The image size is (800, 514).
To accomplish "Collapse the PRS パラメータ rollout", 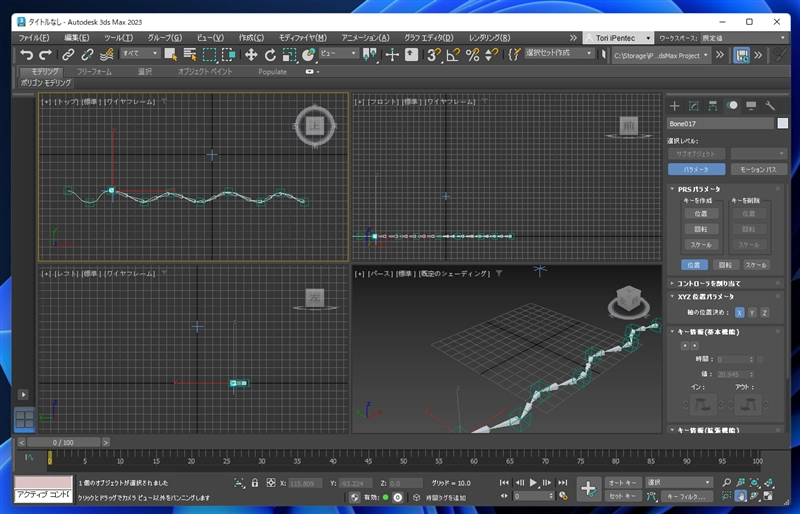I will (698, 189).
